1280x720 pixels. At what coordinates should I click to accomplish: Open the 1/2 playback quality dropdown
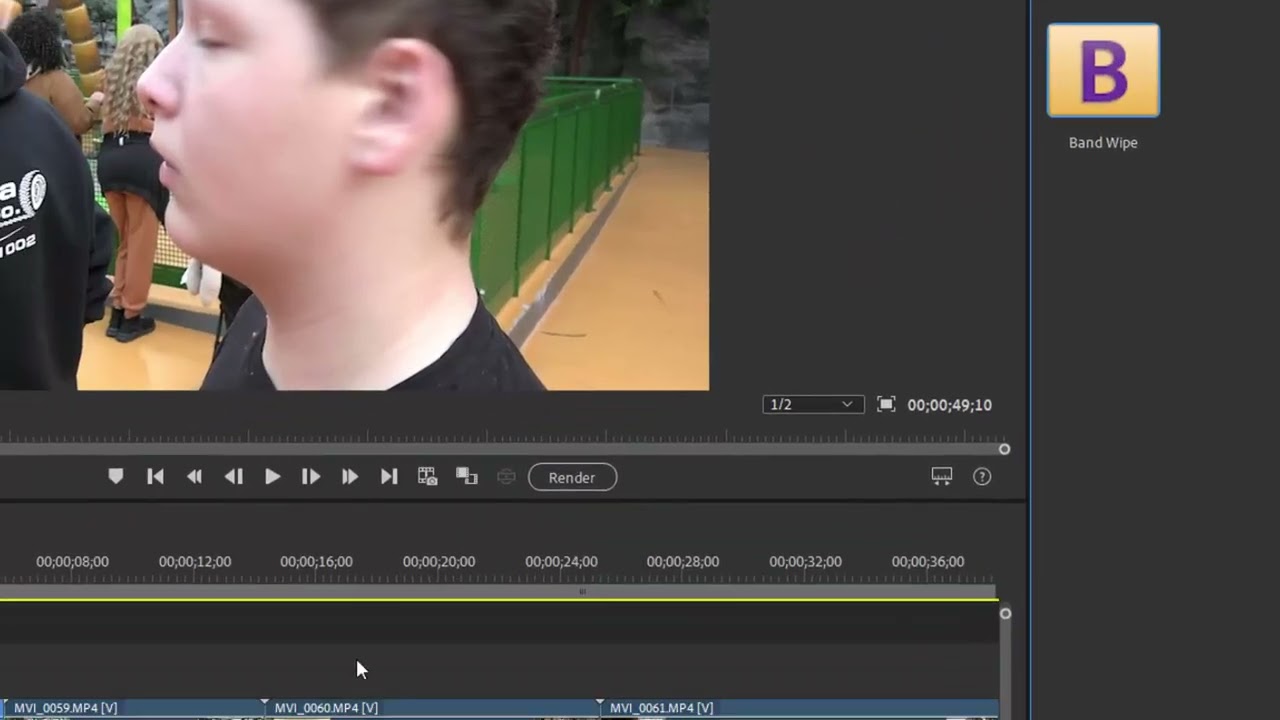click(813, 404)
